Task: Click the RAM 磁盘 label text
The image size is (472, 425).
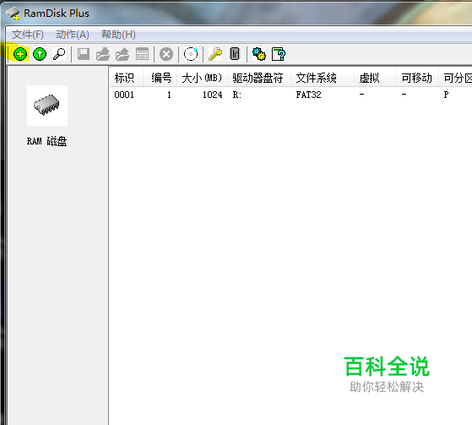Action: (x=47, y=141)
